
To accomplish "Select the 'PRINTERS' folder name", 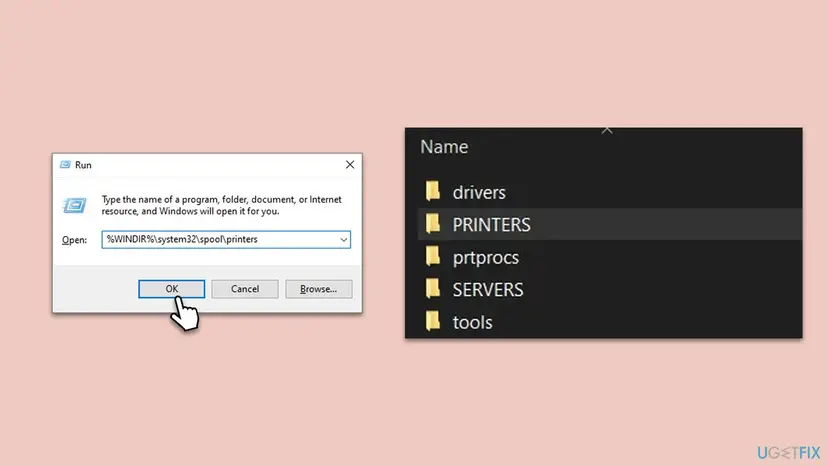I will [492, 225].
